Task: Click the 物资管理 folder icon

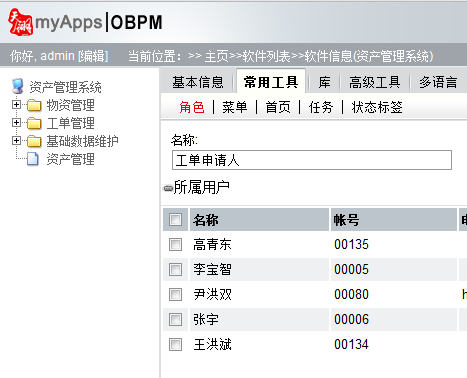Action: pos(34,105)
